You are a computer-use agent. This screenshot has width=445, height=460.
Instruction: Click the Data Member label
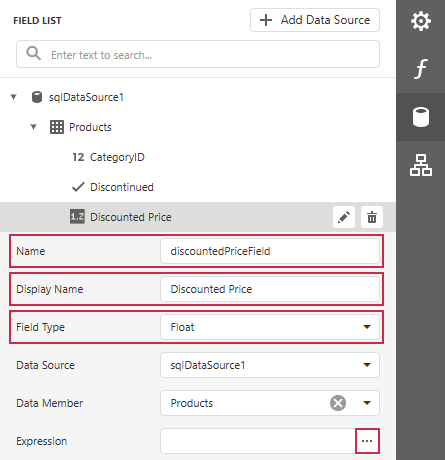click(49, 403)
